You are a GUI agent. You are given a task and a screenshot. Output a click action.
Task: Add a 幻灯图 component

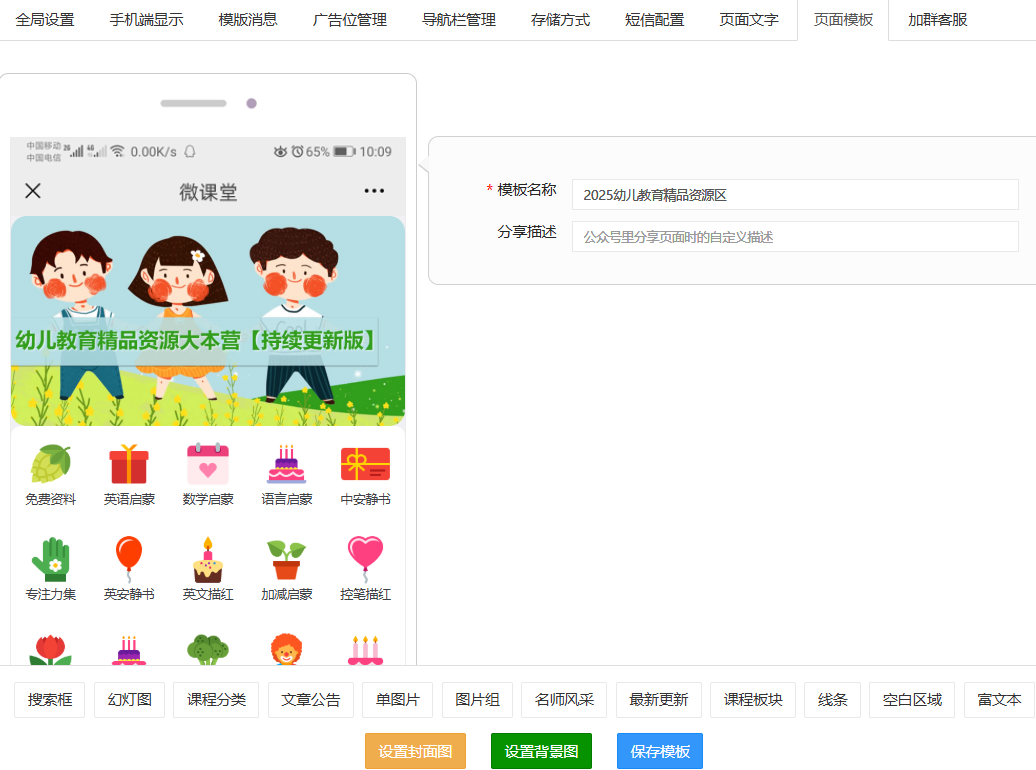click(129, 700)
